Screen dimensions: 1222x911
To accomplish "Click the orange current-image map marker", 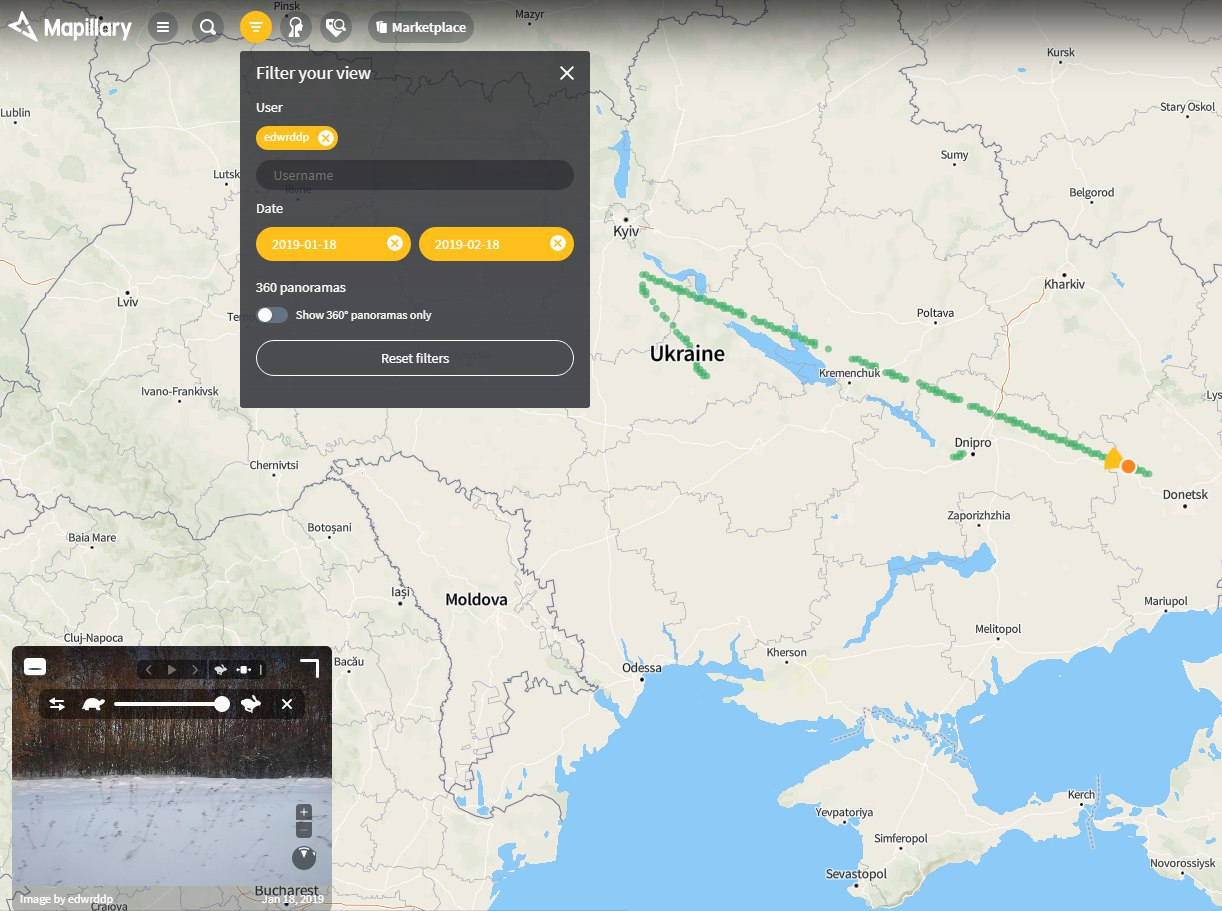I will (1128, 466).
